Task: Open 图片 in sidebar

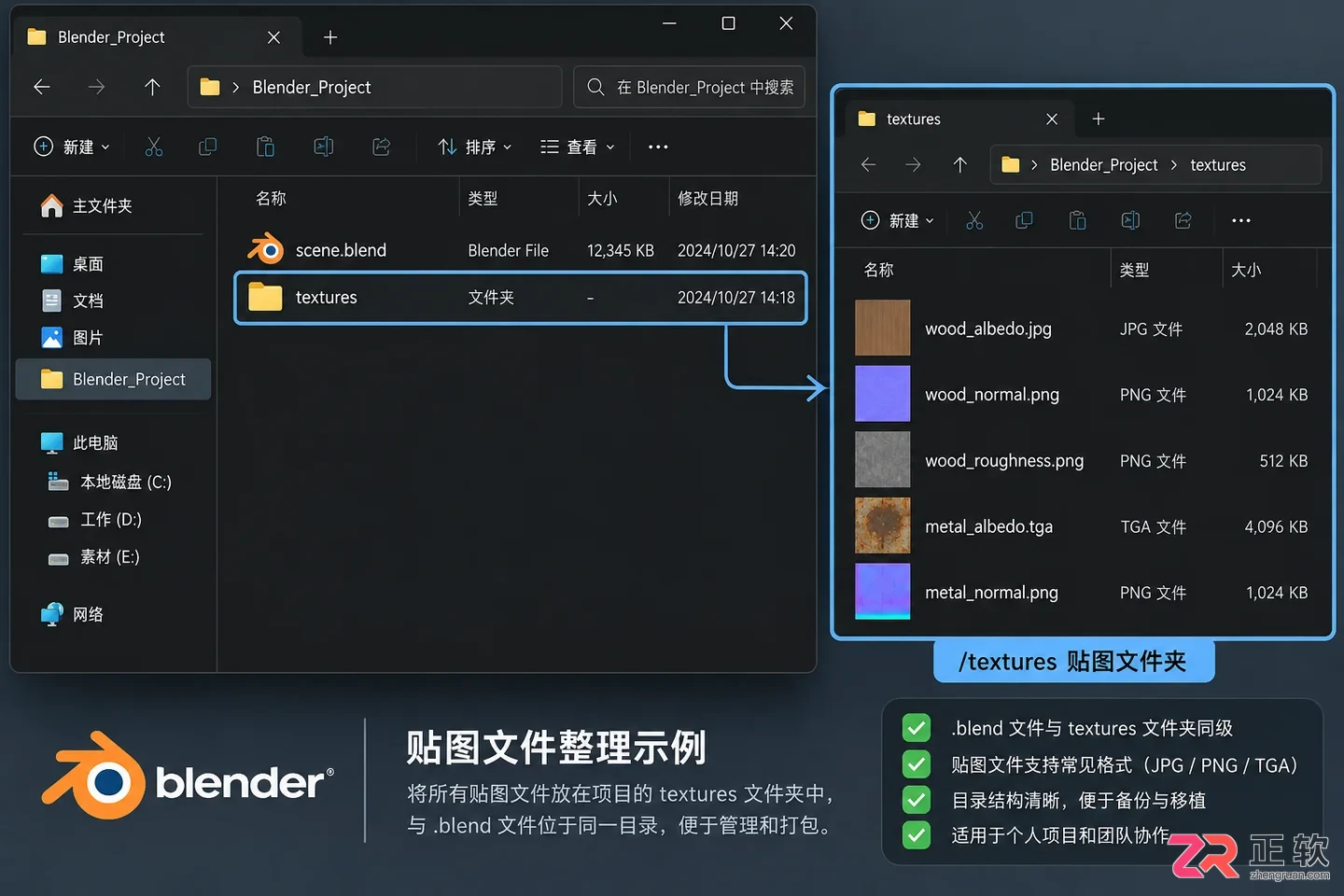Action: point(73,337)
